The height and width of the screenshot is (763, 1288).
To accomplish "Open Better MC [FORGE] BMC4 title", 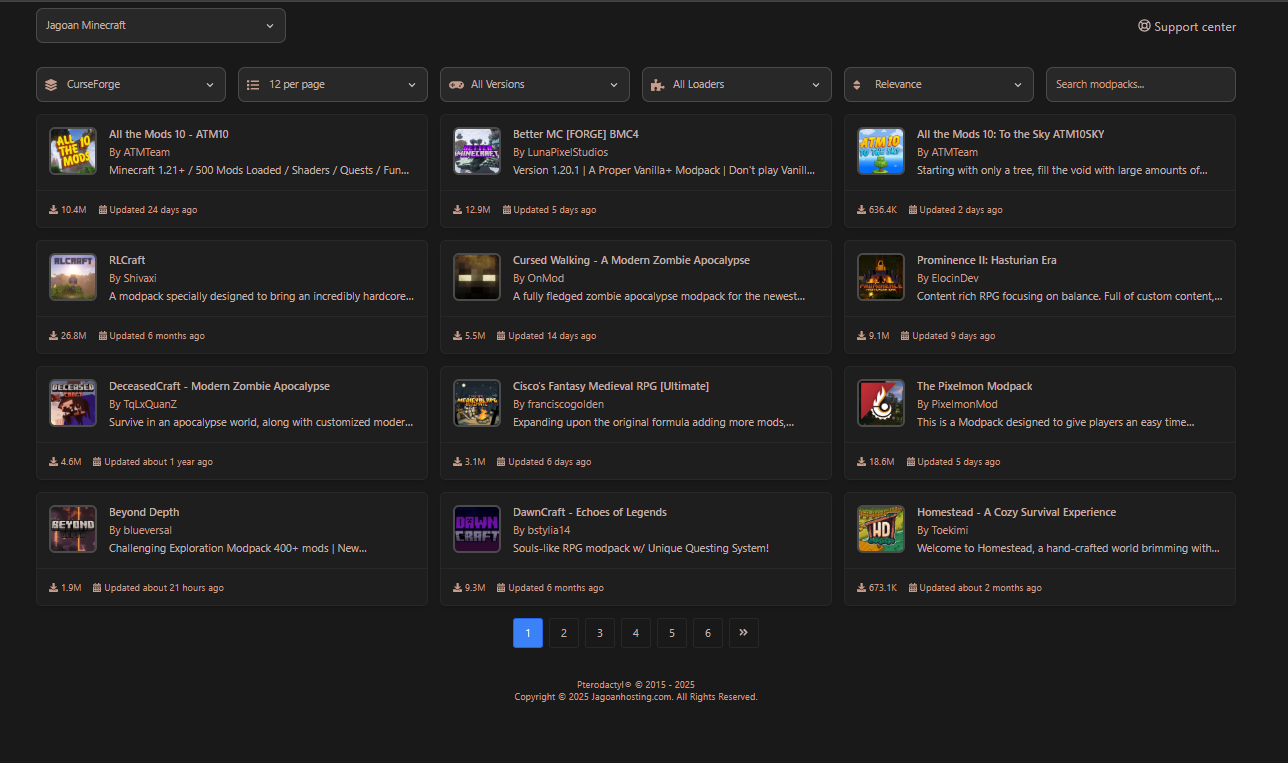I will coord(576,134).
